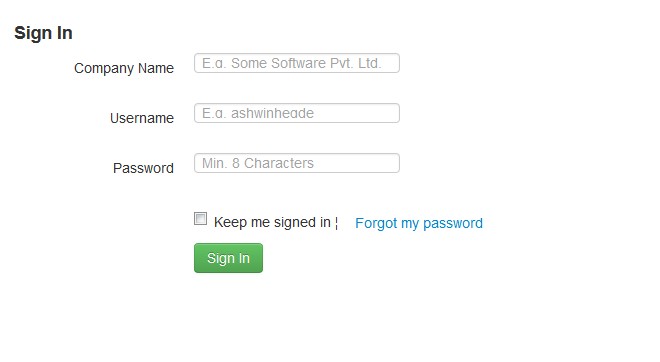This screenshot has height=362, width=660.
Task: Click the Company Name label
Action: coord(124,68)
